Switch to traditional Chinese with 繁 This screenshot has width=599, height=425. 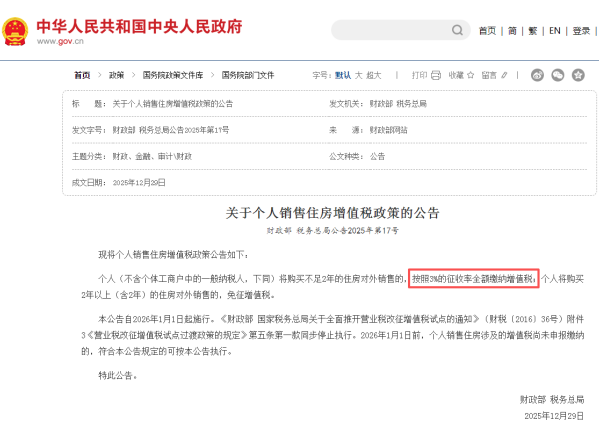coord(533,31)
